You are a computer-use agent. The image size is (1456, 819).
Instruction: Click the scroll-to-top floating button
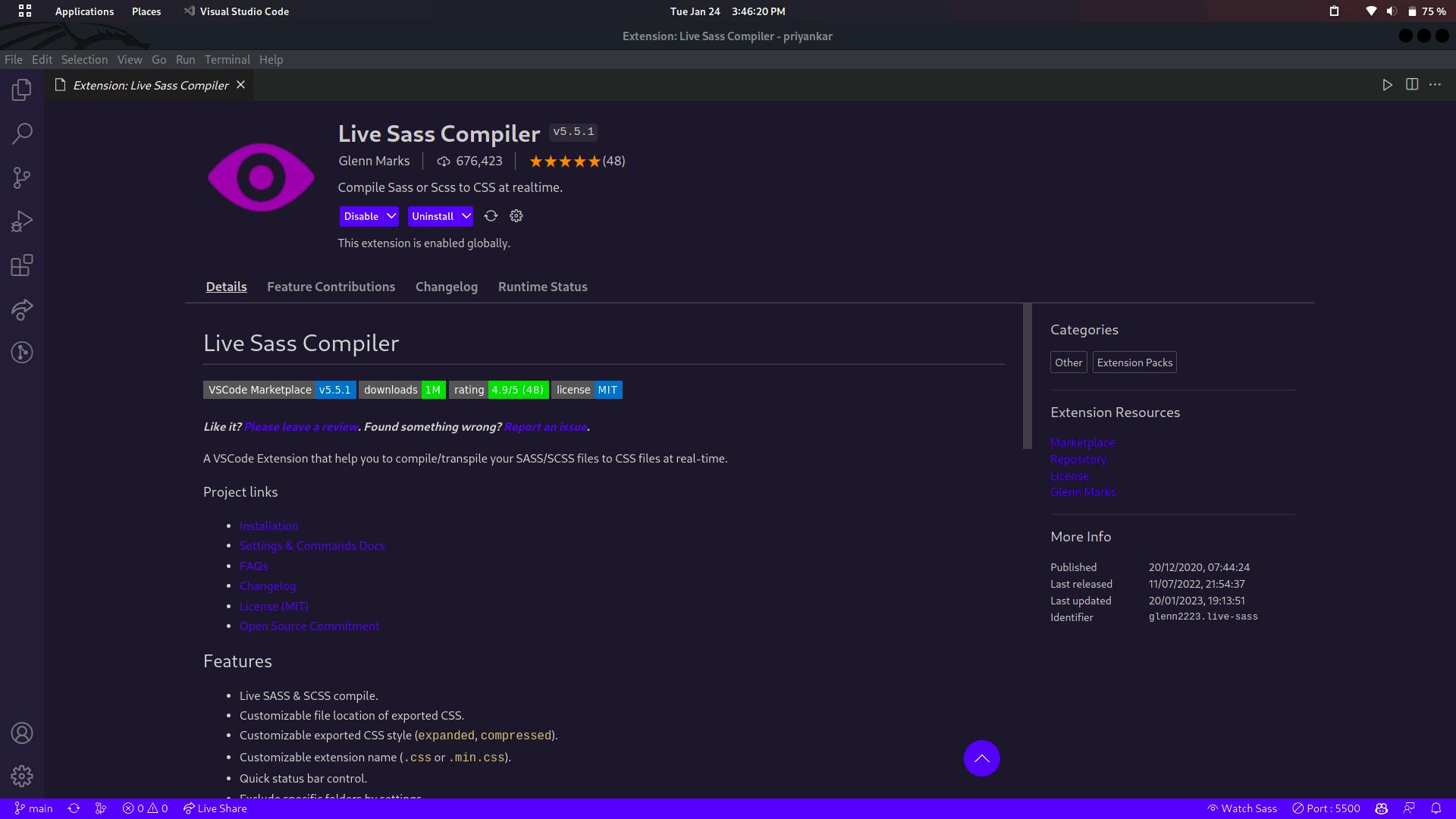pos(981,758)
